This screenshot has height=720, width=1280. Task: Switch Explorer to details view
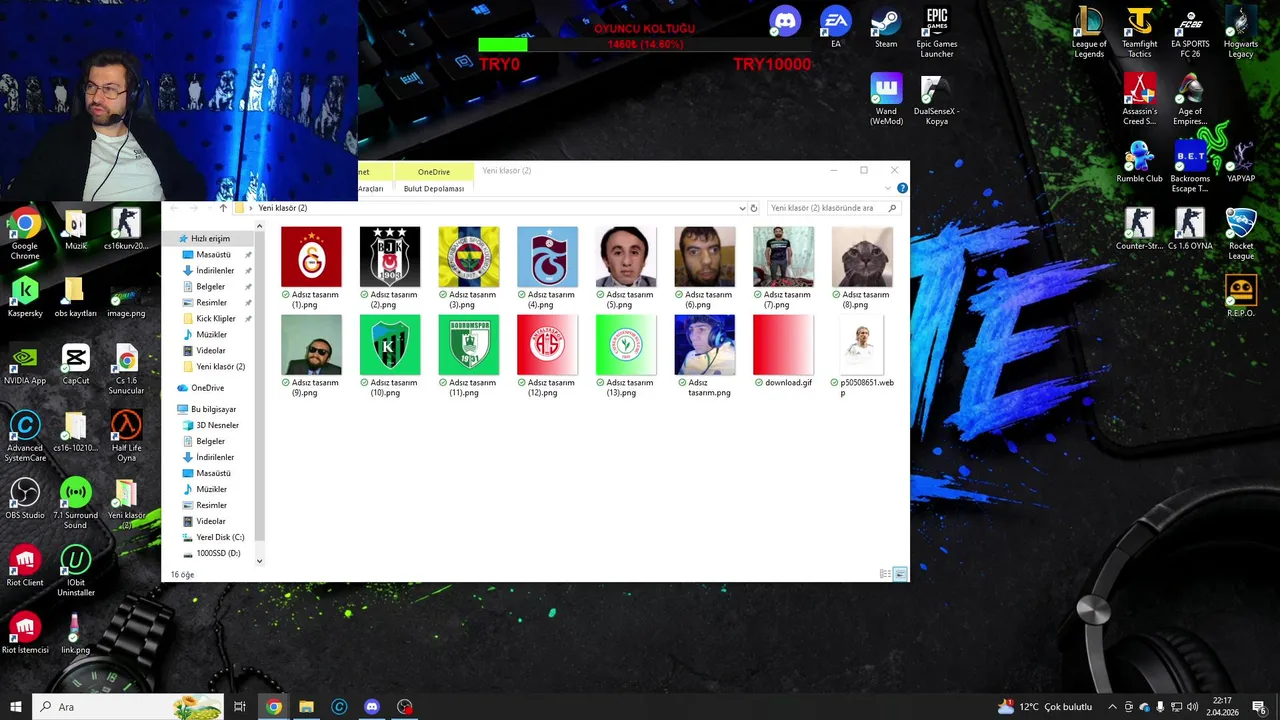[885, 574]
